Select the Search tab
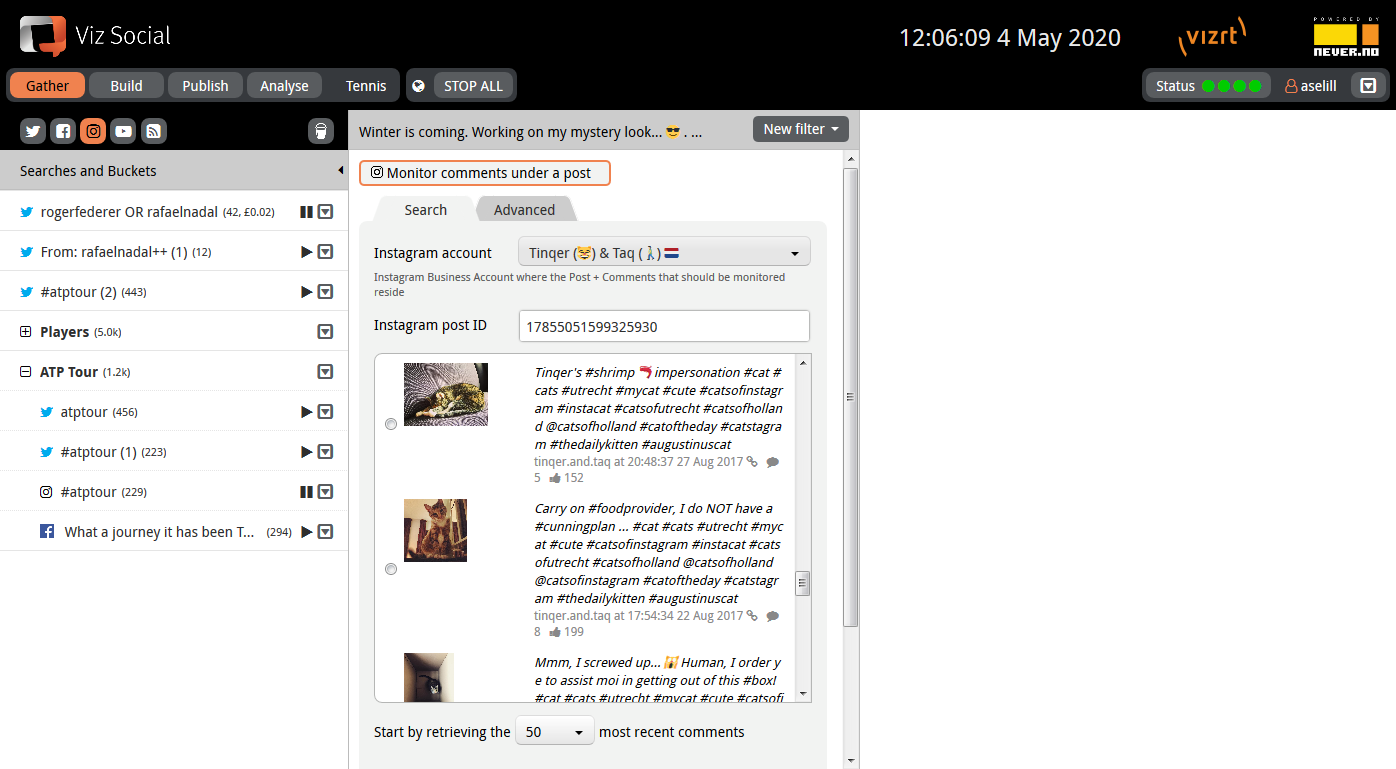The width and height of the screenshot is (1396, 769). point(425,210)
